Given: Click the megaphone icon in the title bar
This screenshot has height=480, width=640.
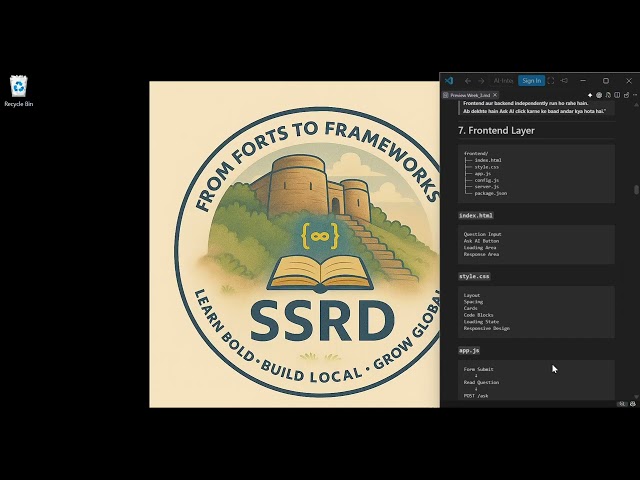Looking at the screenshot, I should [564, 81].
